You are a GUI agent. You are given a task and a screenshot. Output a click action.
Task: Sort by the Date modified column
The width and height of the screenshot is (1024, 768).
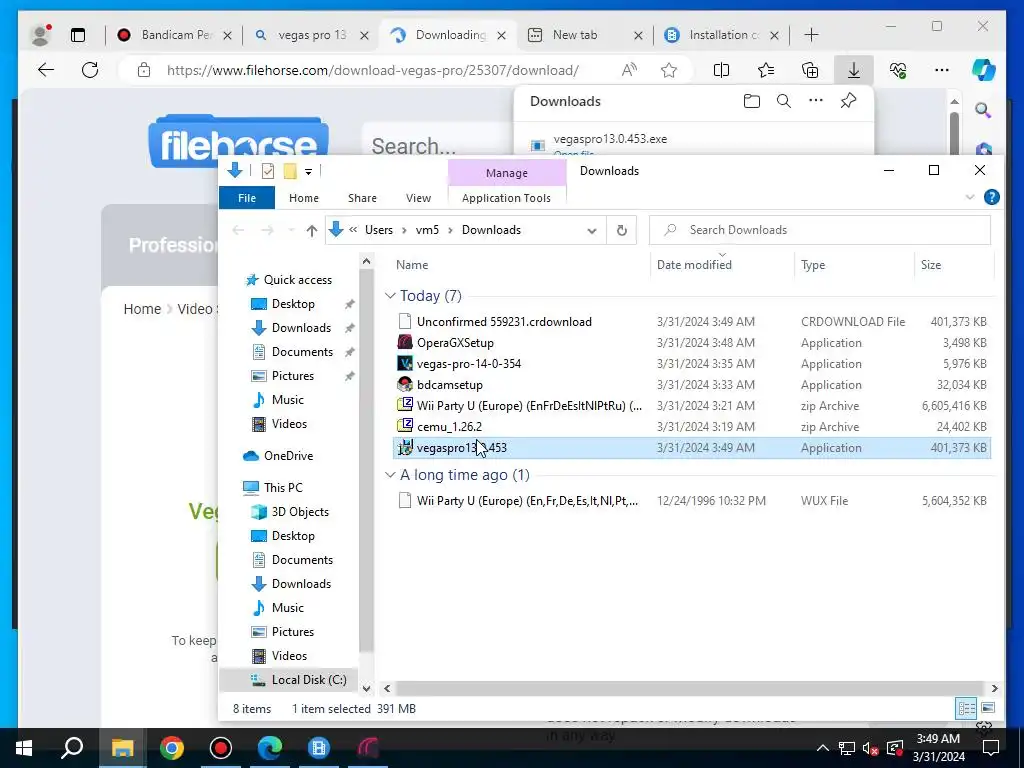(x=694, y=264)
